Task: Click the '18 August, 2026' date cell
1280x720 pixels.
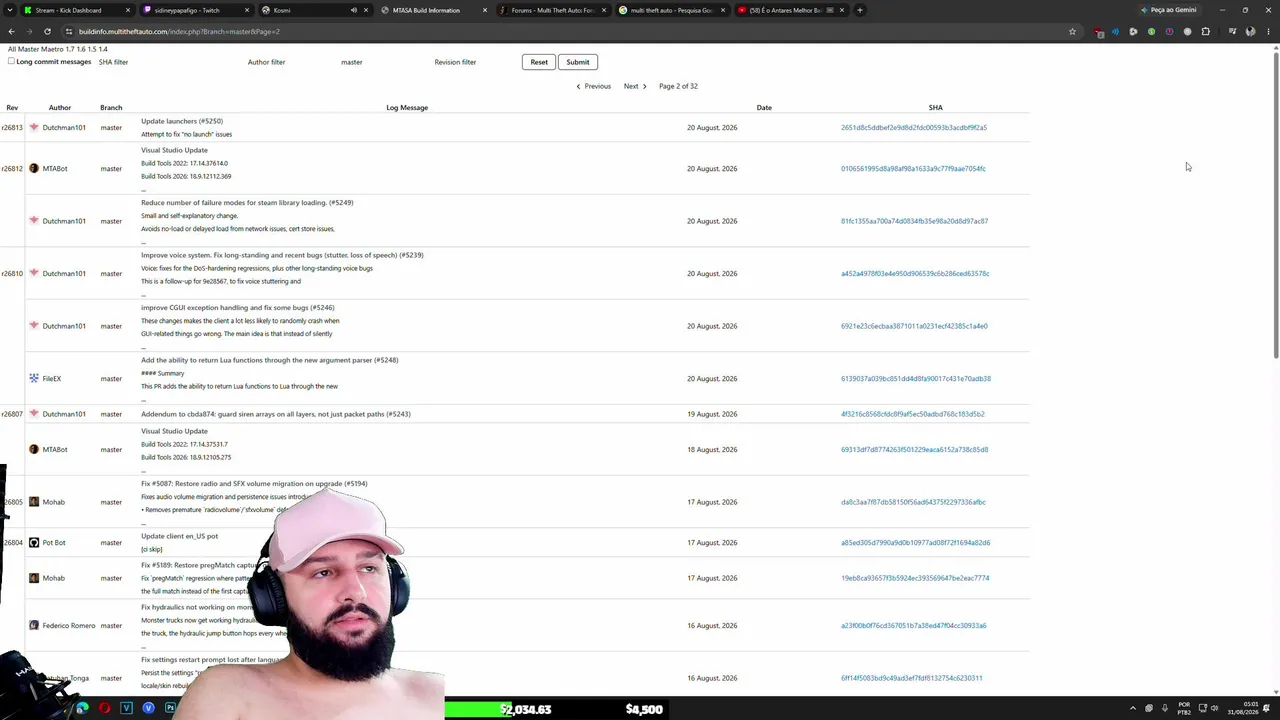Action: [x=712, y=449]
